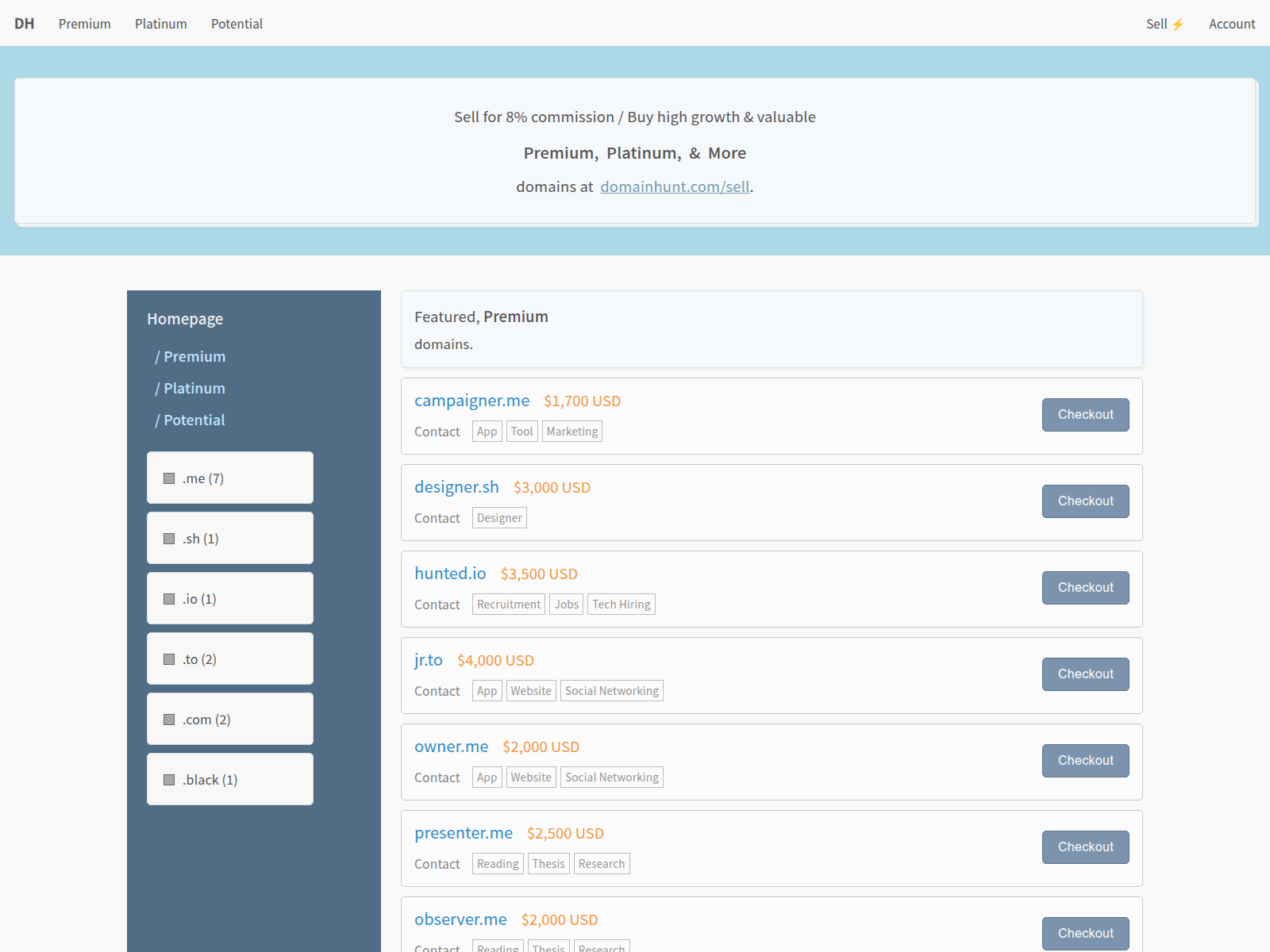Checkout hunted.io domain
Viewport: 1270px width, 952px height.
point(1086,588)
